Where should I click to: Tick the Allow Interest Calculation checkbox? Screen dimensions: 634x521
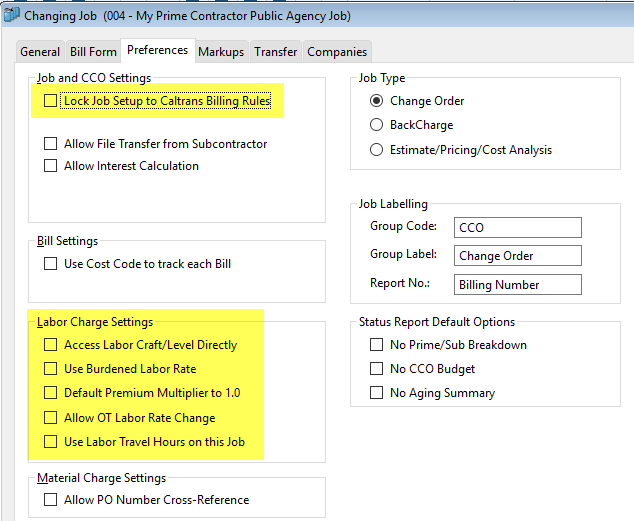click(x=51, y=166)
